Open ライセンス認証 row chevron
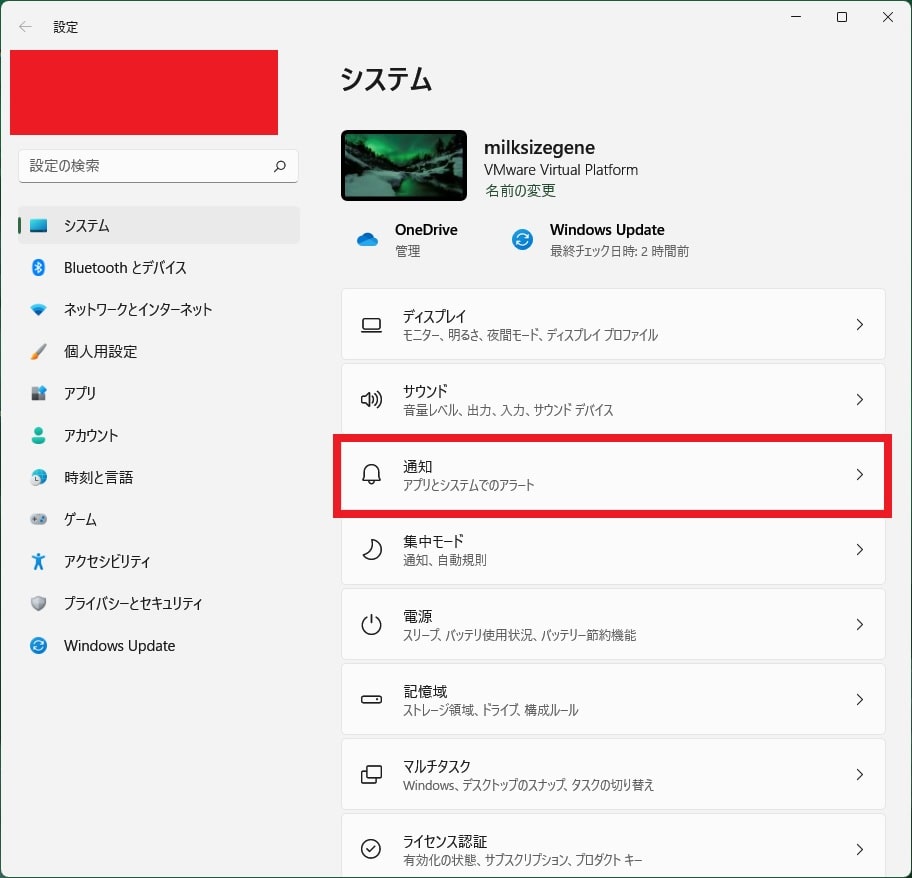Screen dimensions: 912x878 860,850
